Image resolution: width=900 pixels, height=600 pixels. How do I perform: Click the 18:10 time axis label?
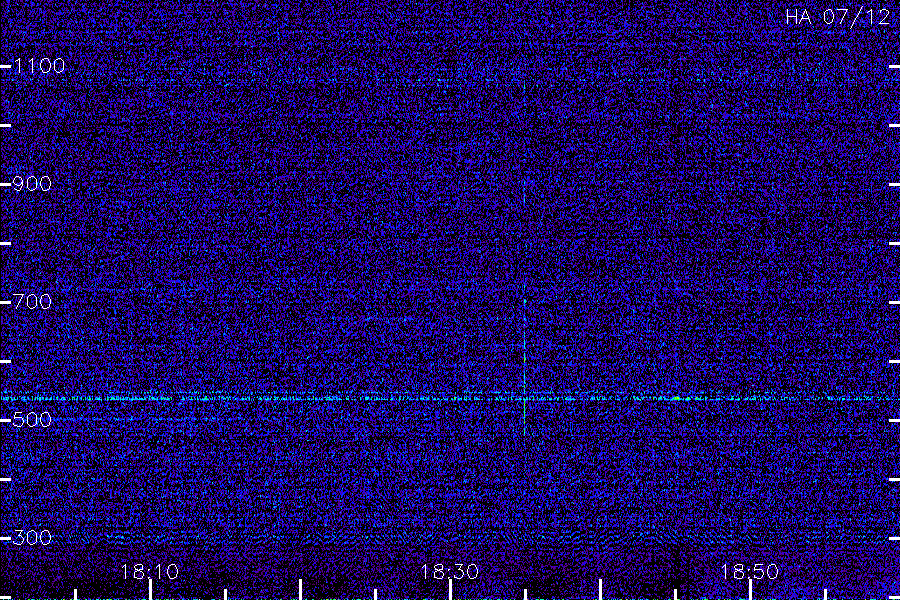150,571
